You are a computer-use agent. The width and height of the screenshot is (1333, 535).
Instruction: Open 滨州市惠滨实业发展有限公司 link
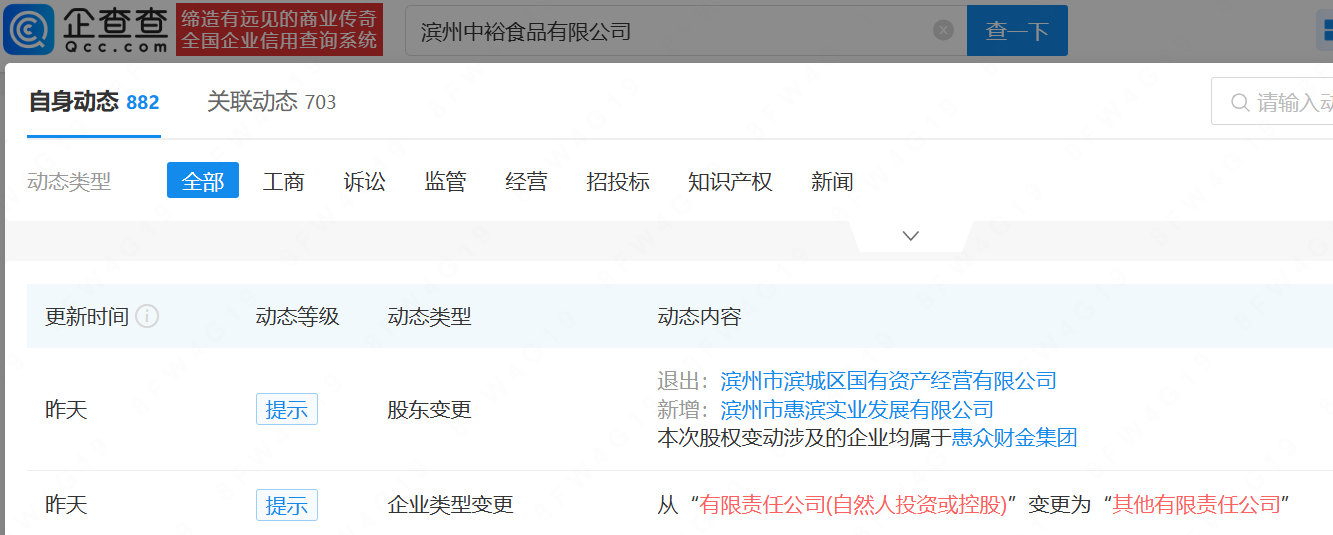pyautogui.click(x=857, y=409)
